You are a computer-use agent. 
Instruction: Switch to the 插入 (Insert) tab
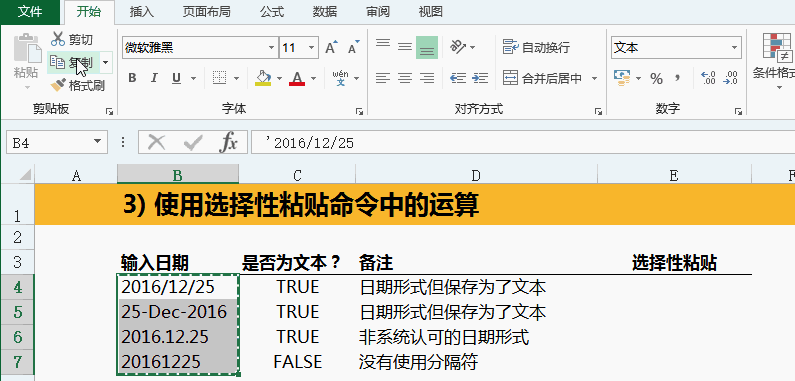[141, 12]
